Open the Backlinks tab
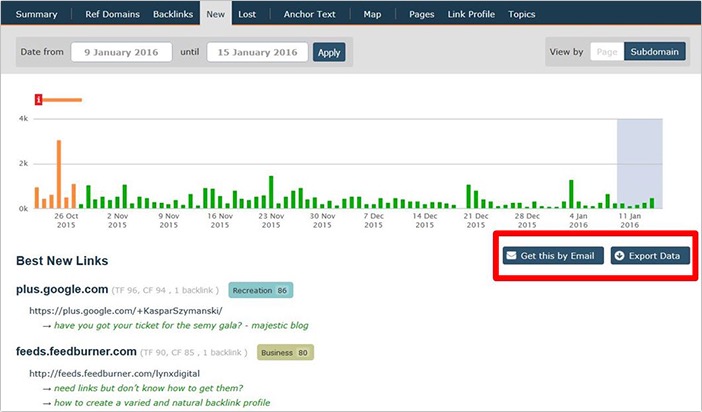 coord(173,15)
